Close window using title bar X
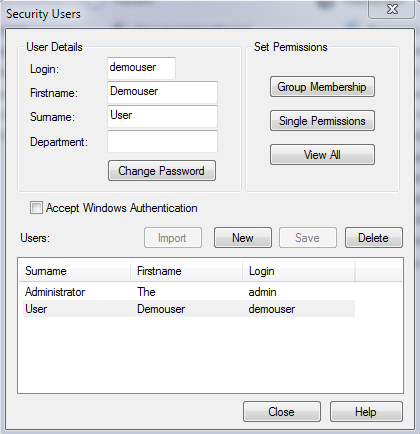The height and width of the screenshot is (434, 420). point(392,9)
